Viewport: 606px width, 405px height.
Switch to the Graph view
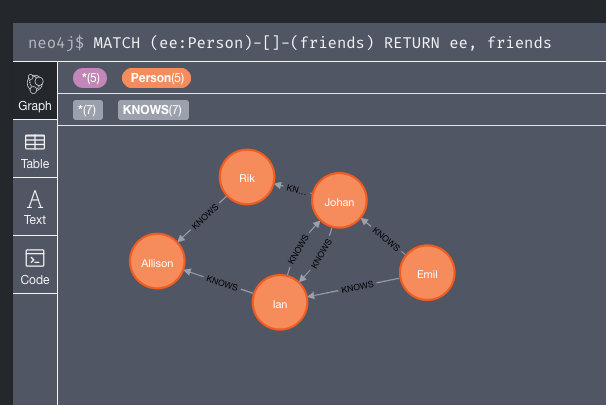tap(35, 91)
